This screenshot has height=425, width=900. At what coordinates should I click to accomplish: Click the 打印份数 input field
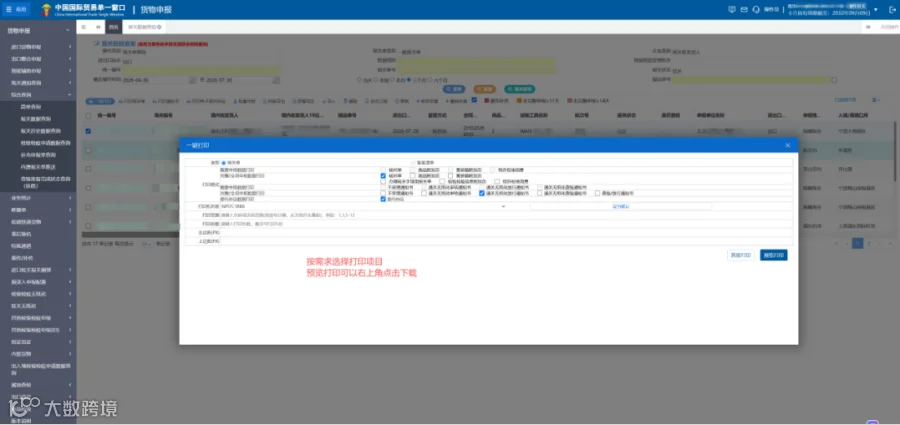[x=506, y=223]
